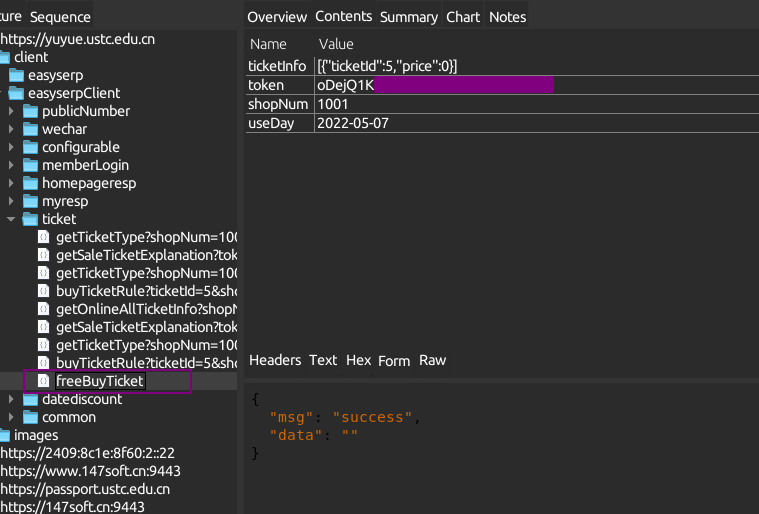Collapse the easyserpClient folder
759x514 pixels.
0,93
